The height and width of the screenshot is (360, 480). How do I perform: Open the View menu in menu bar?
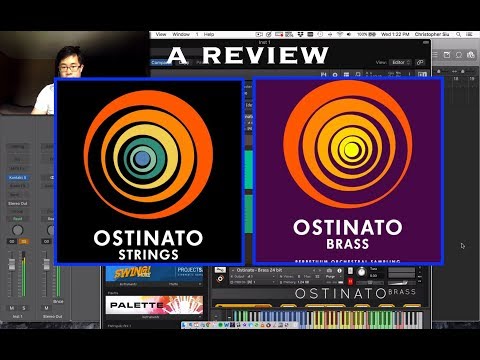[161, 34]
